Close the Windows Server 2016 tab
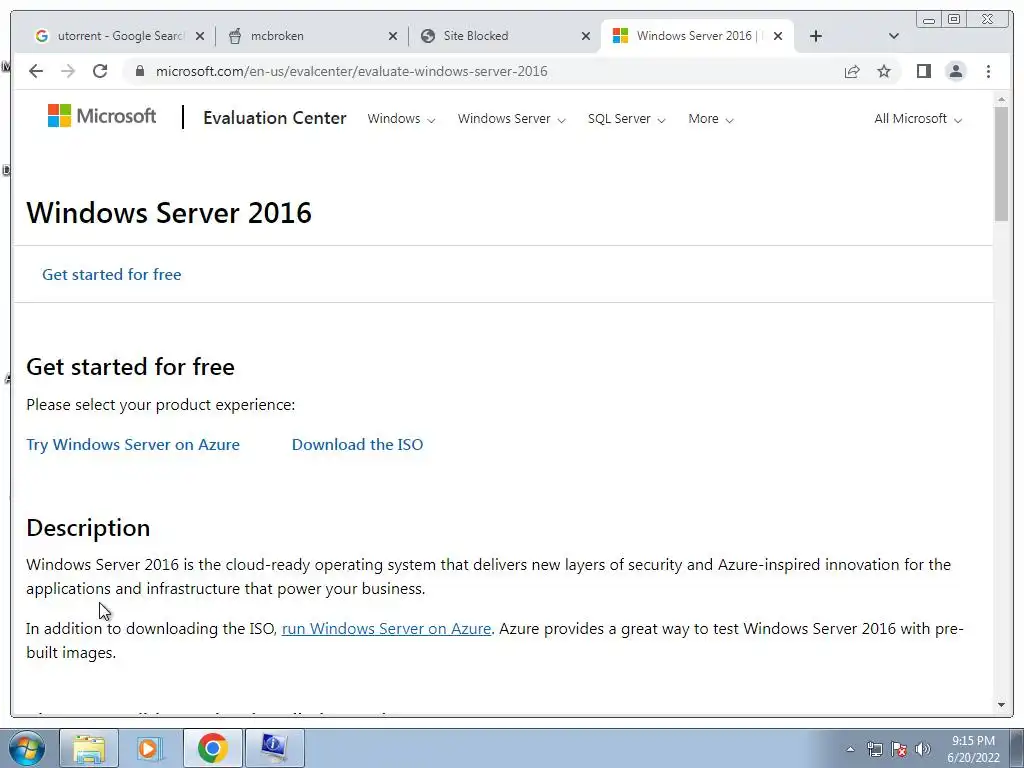1024x768 pixels. coord(778,36)
